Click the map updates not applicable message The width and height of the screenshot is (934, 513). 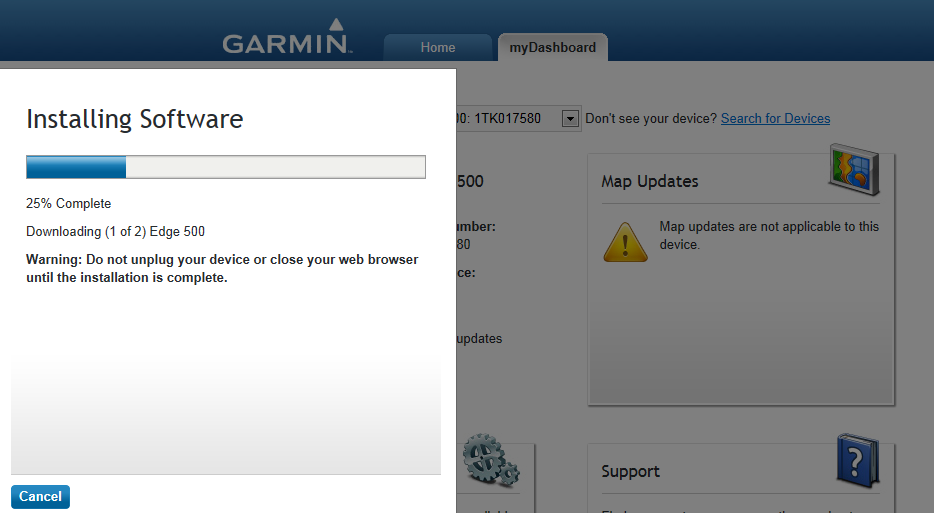769,235
